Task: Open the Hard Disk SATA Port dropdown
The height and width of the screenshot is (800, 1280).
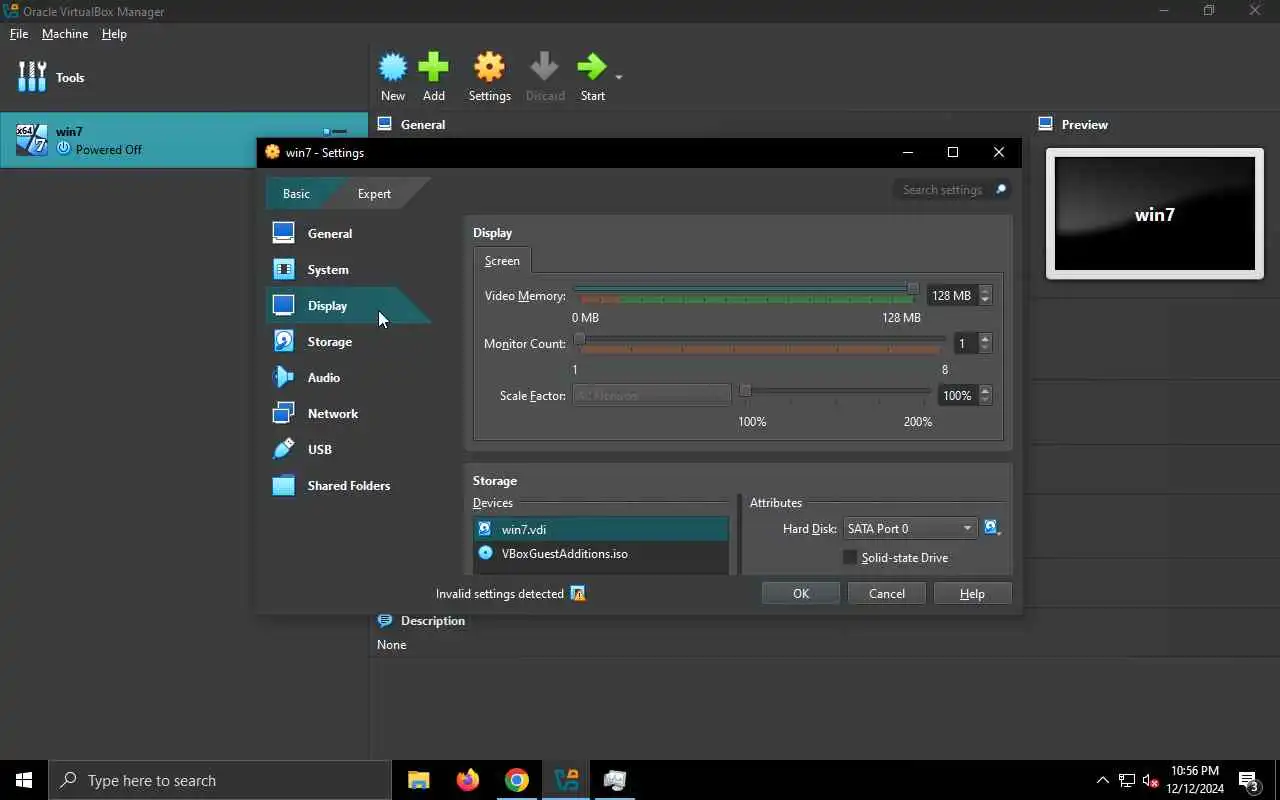Action: click(x=910, y=528)
